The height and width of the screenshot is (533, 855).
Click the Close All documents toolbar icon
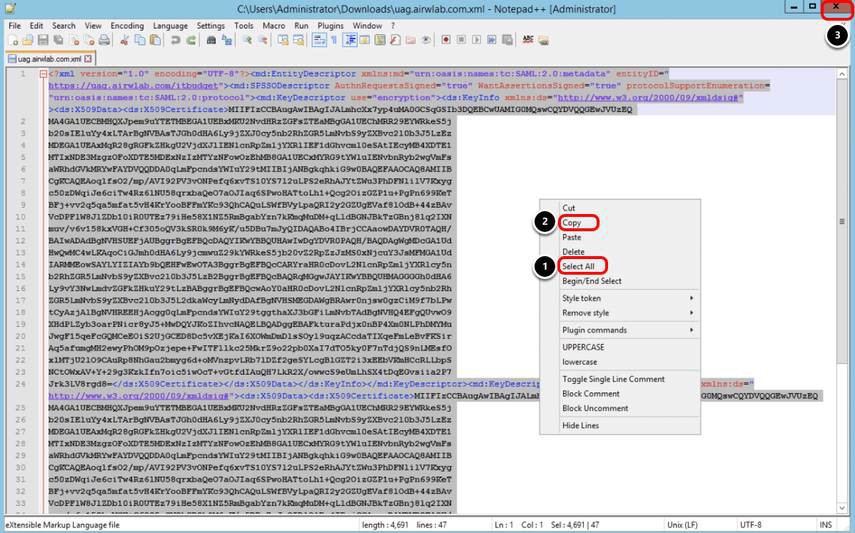pyautogui.click(x=91, y=40)
